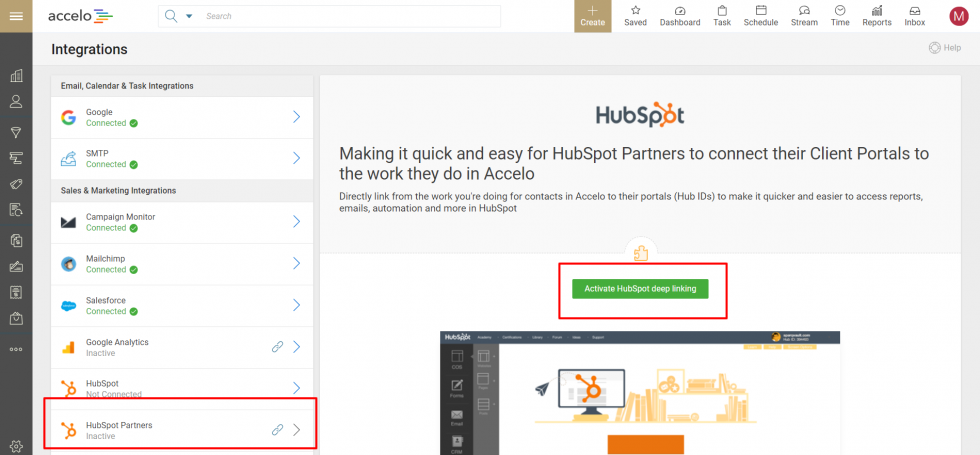980x455 pixels.
Task: Click the HubSpot Partners link icon
Action: coord(278,429)
